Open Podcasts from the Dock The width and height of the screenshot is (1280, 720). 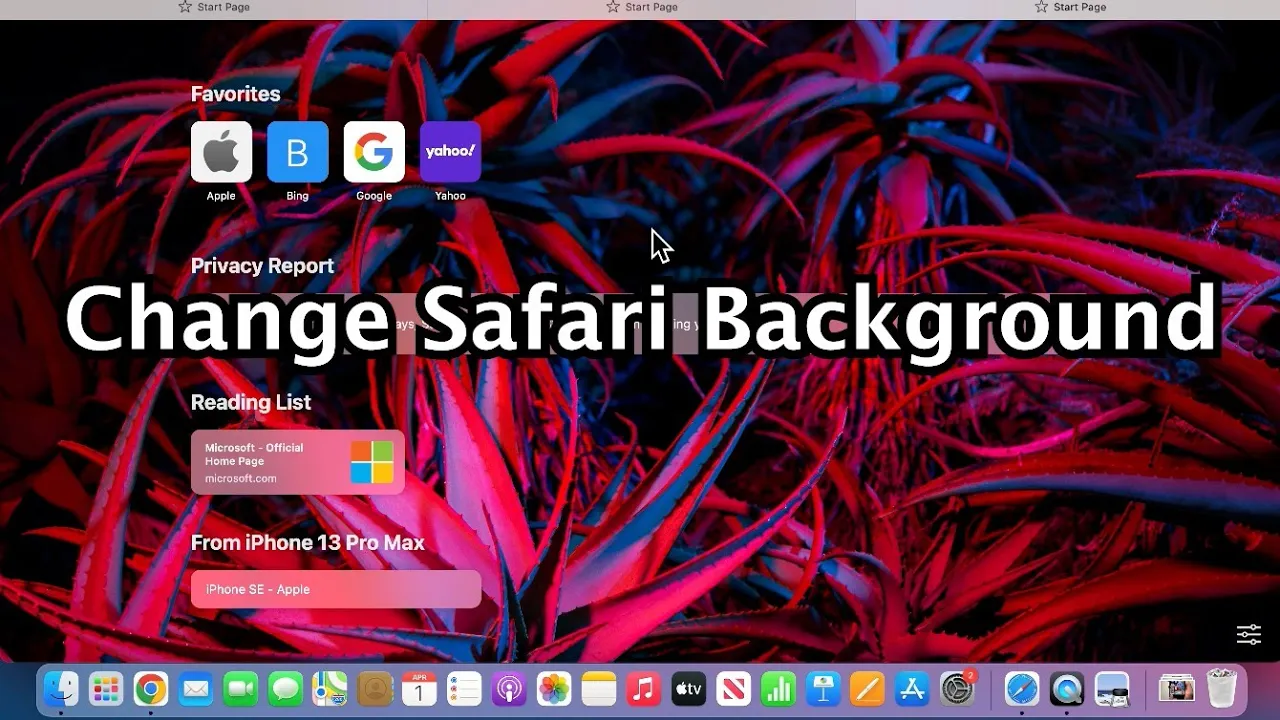pos(509,689)
